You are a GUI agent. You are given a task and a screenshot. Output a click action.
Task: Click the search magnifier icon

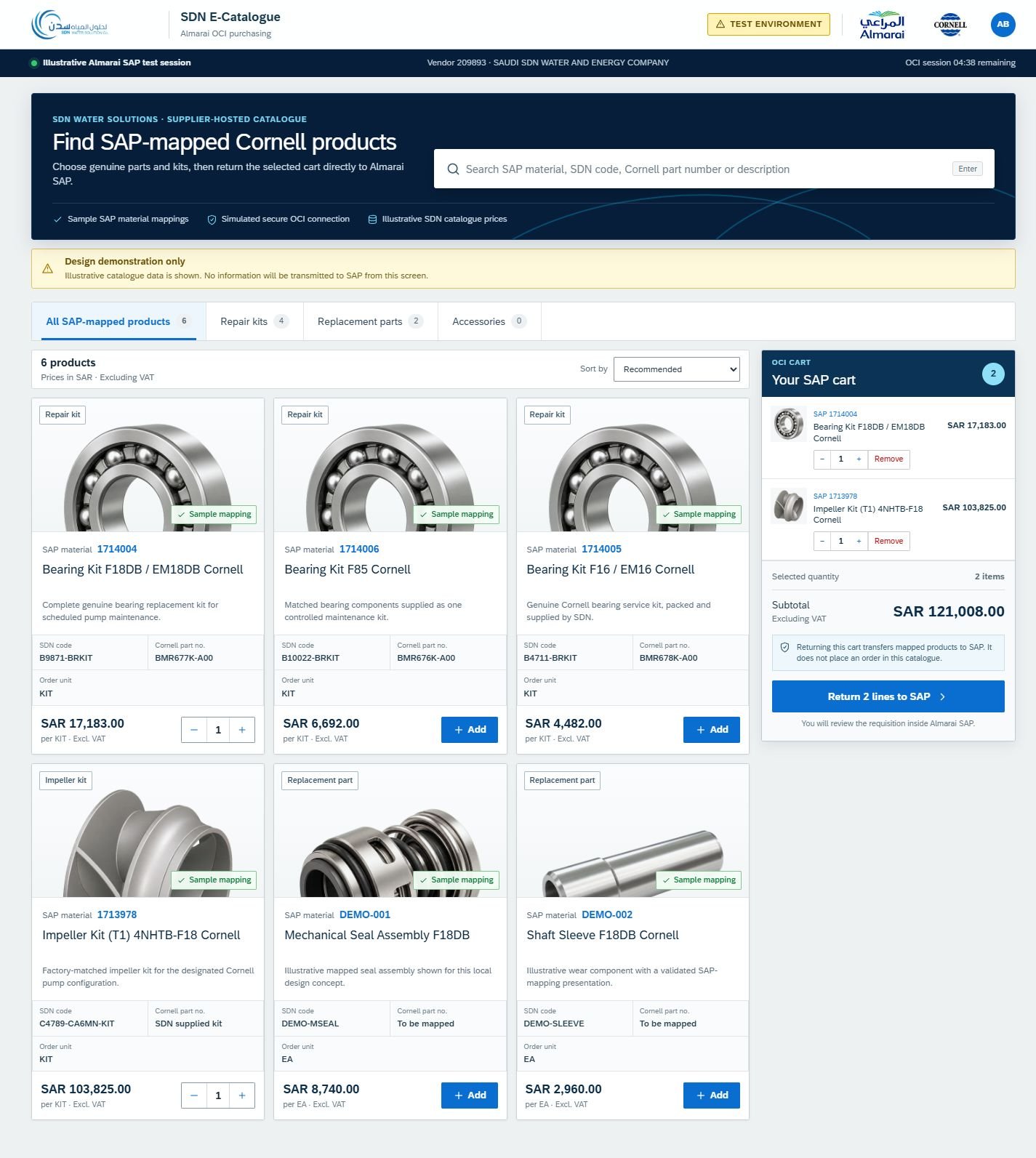pos(453,169)
